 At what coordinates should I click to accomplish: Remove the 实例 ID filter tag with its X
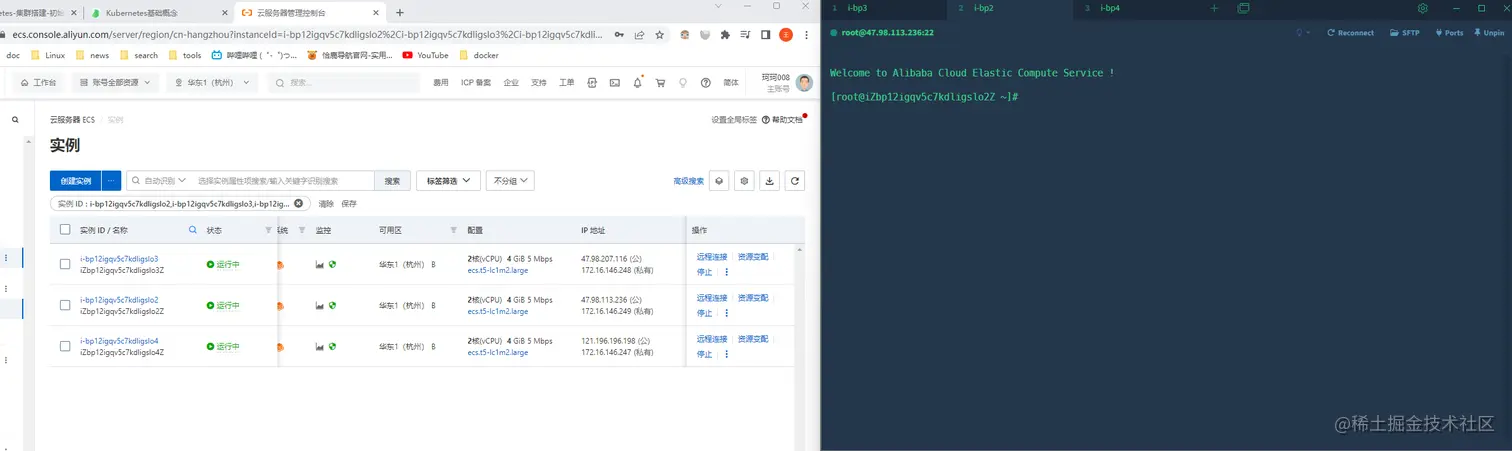click(298, 203)
